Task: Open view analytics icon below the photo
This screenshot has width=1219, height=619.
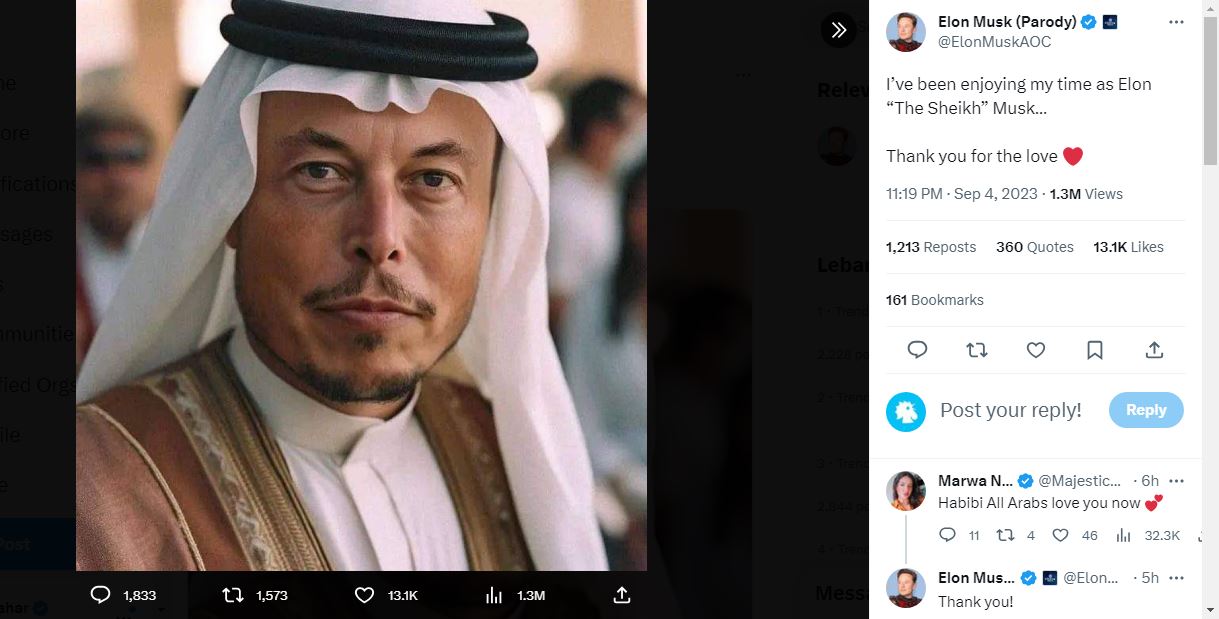Action: 493,595
